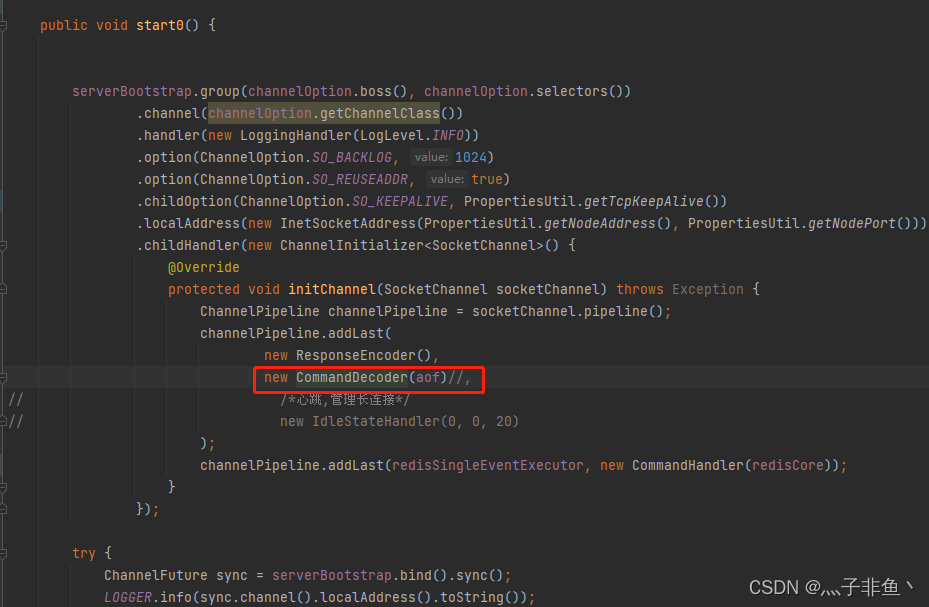The image size is (929, 607).
Task: Click the method name start0
Action: pos(160,25)
